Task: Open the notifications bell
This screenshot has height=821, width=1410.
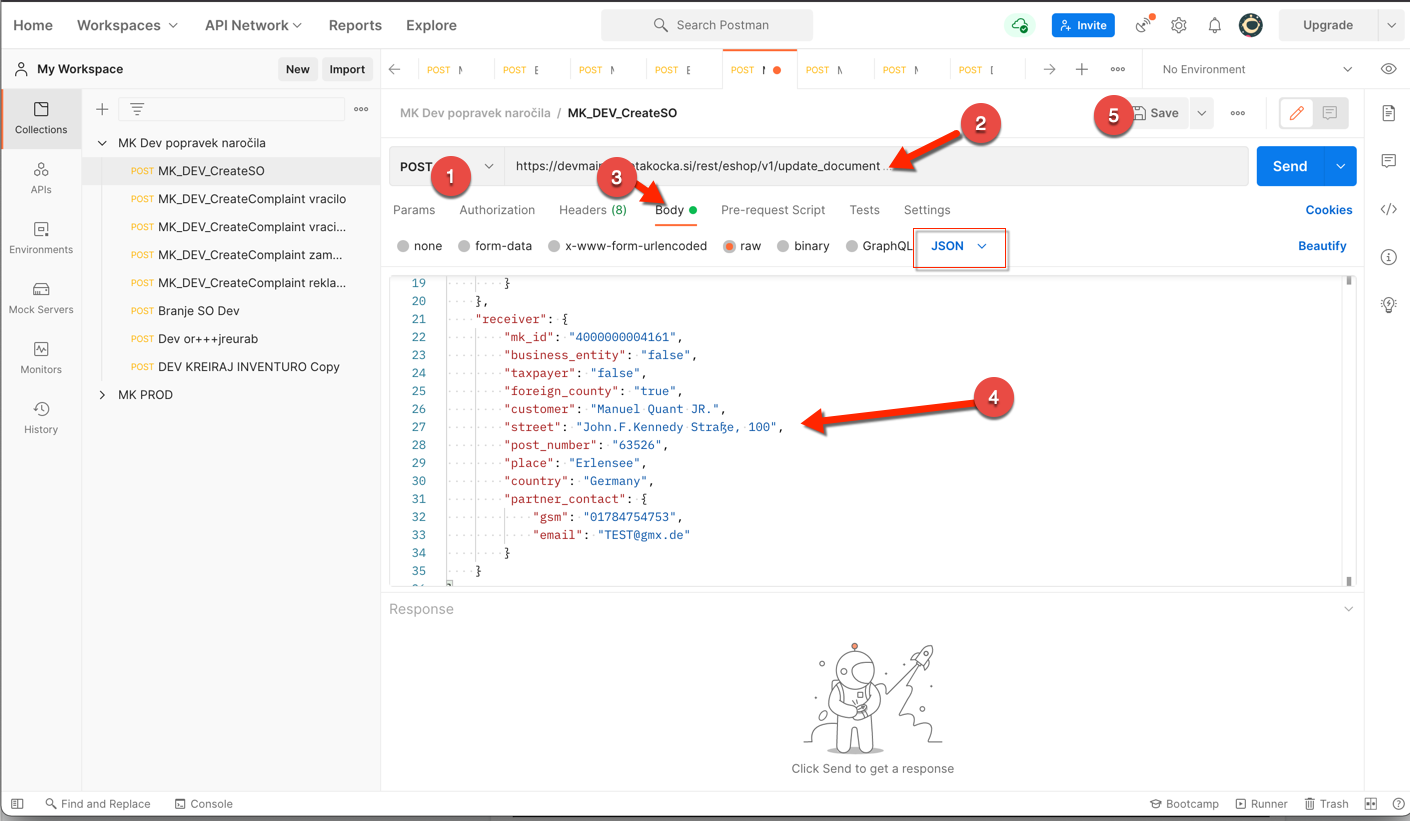Action: coord(1214,25)
